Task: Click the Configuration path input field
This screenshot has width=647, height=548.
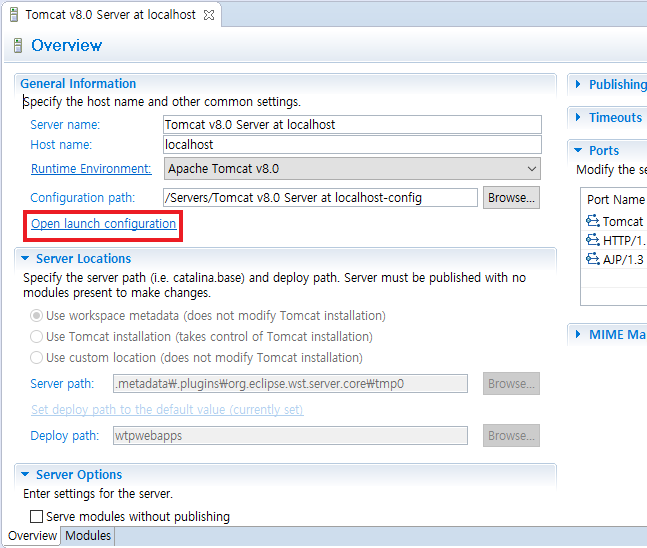Action: click(320, 198)
